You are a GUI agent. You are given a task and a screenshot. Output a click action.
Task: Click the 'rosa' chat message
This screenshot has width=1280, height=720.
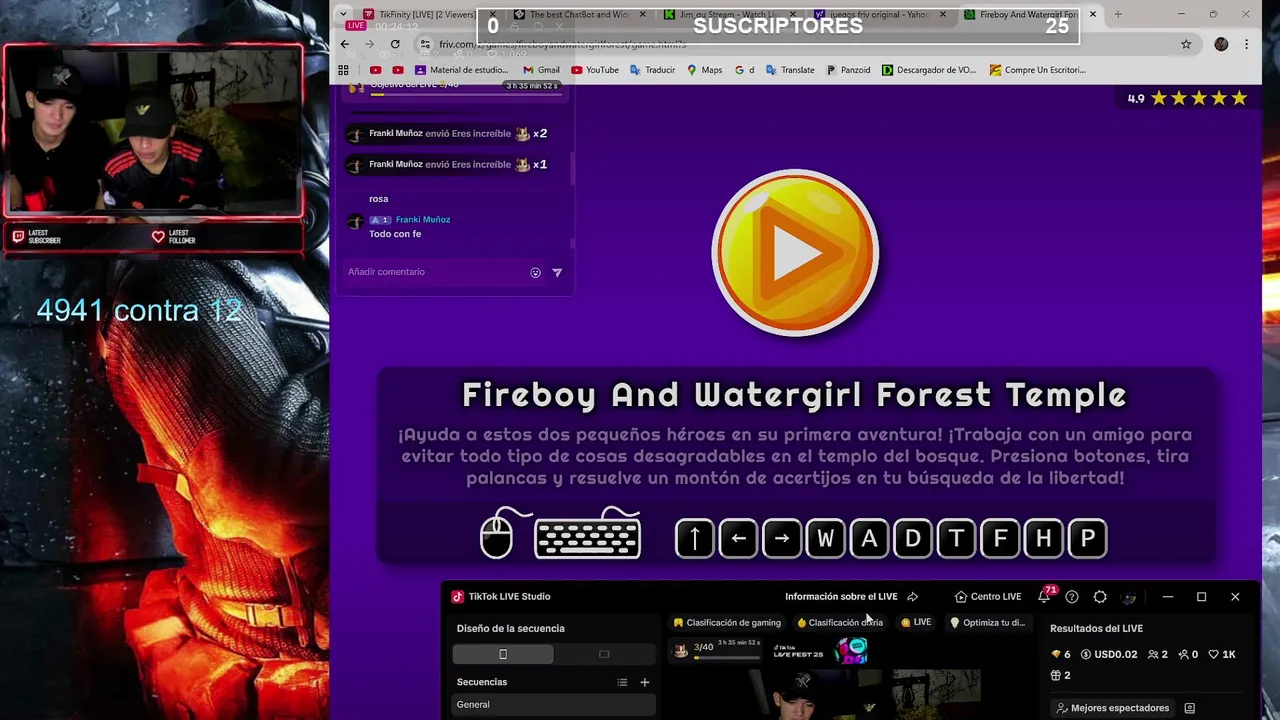coord(378,199)
